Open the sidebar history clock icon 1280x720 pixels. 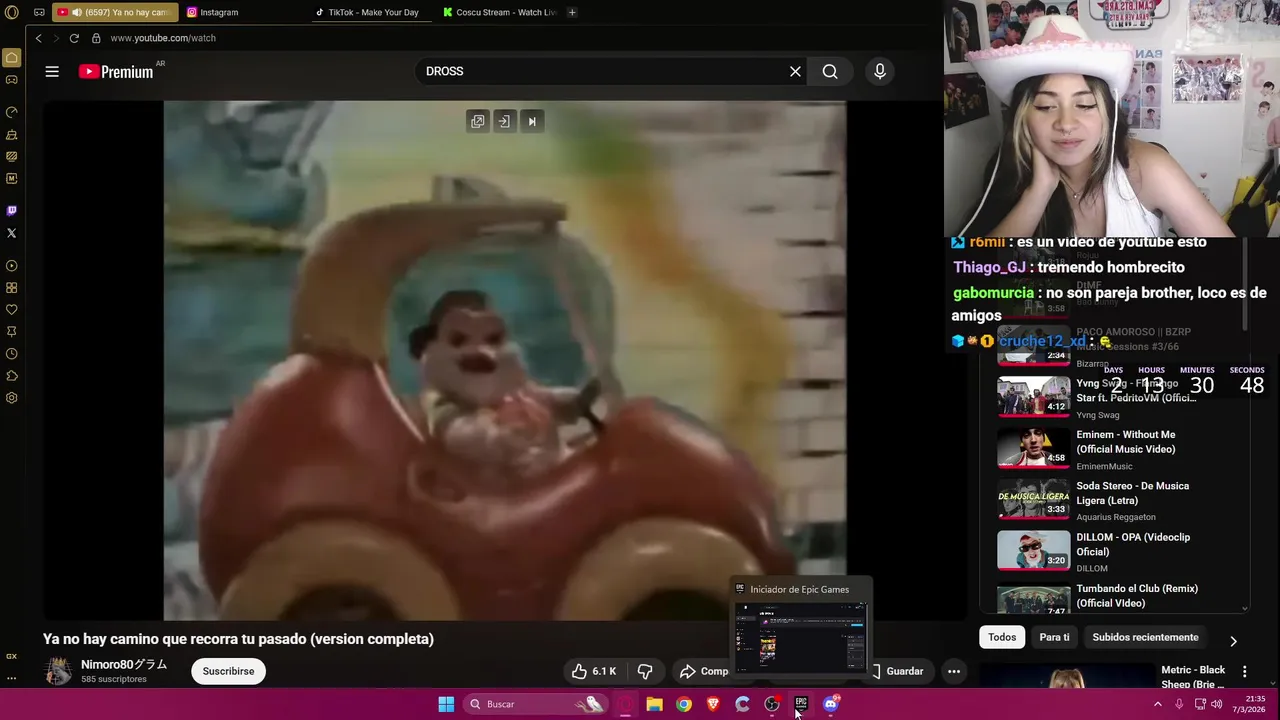11,354
